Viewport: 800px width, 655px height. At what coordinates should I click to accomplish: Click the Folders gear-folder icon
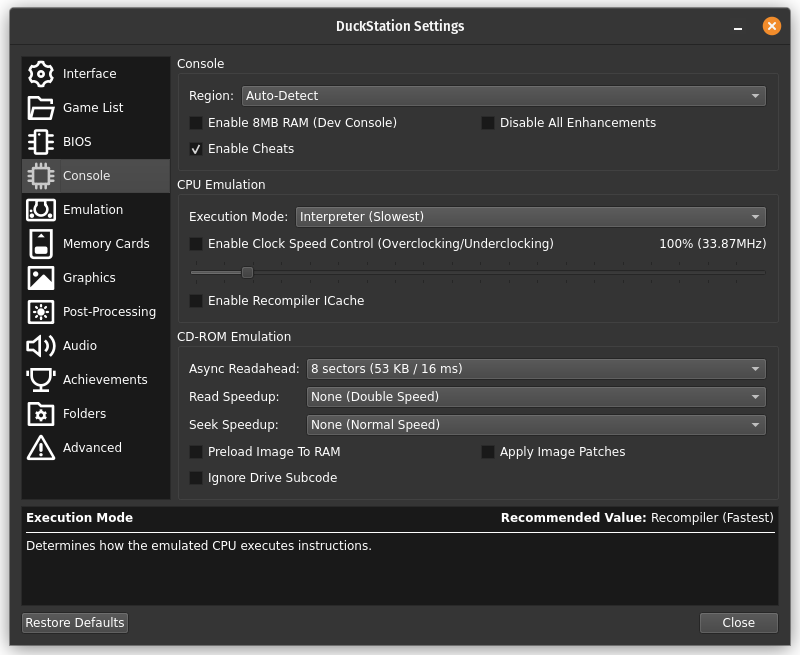point(41,414)
